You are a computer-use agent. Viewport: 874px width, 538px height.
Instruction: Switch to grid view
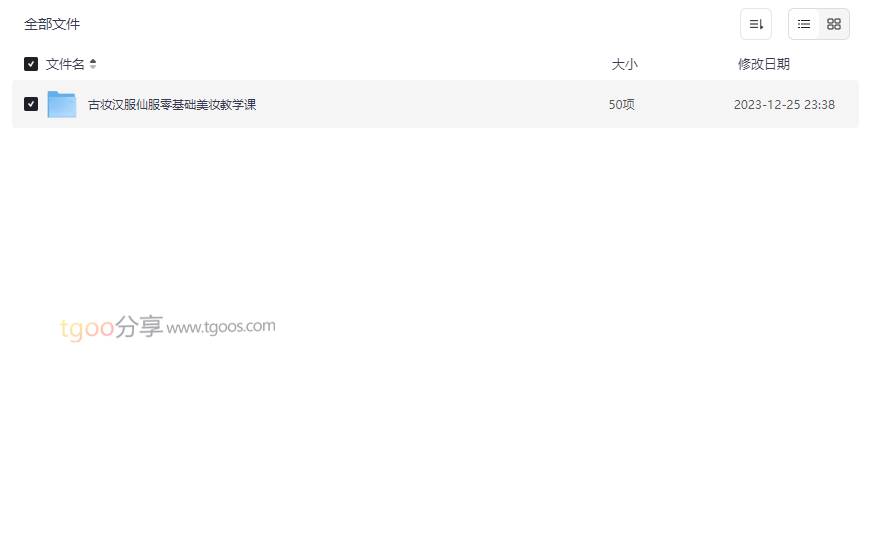(x=833, y=24)
